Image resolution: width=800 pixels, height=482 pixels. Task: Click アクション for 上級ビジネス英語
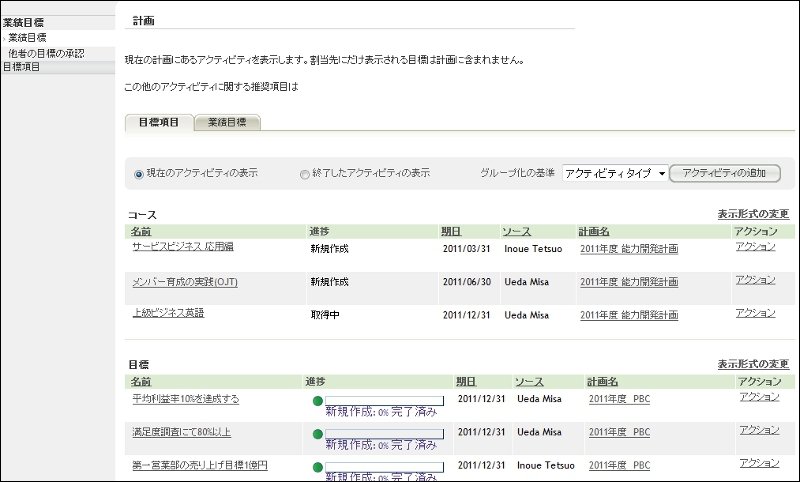pyautogui.click(x=755, y=313)
